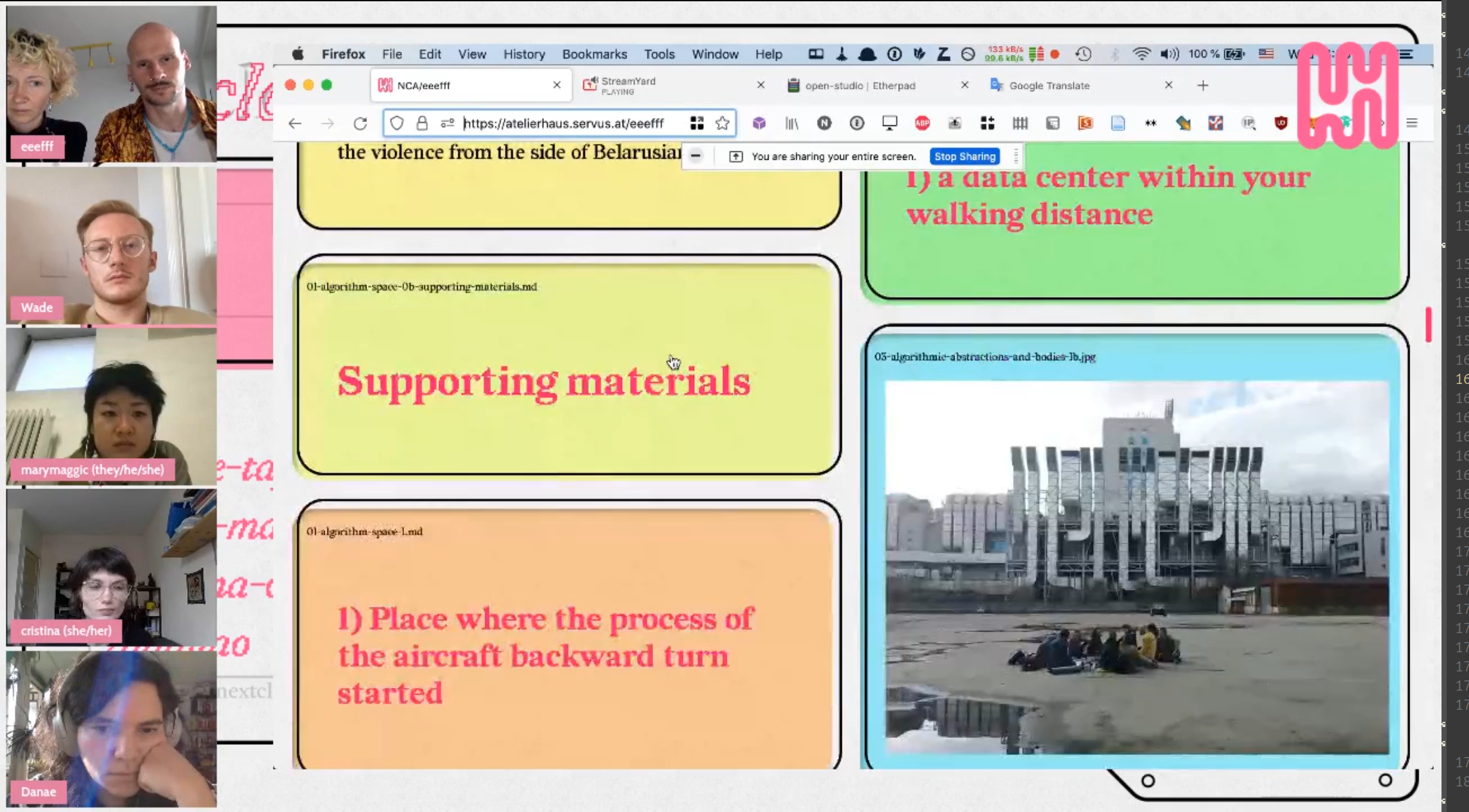The image size is (1469, 812).
Task: Click the atelierhaus URL address field
Action: pos(563,123)
